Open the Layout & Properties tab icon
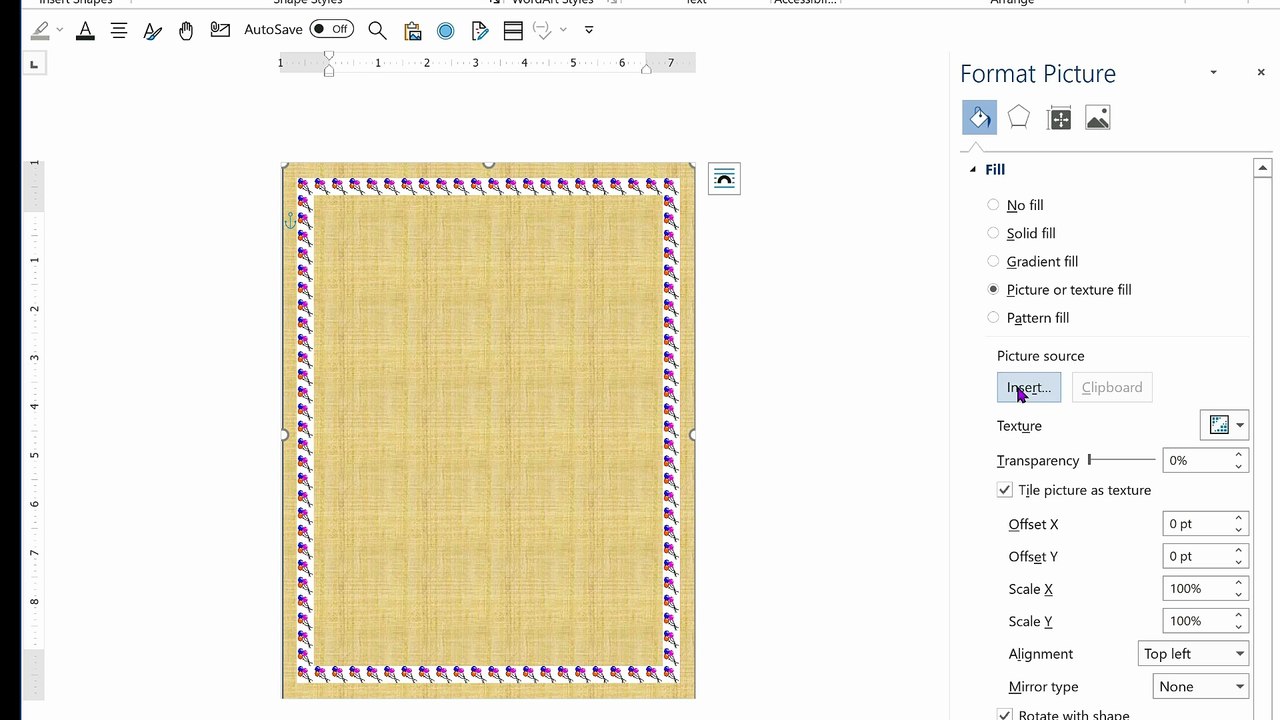This screenshot has height=720, width=1280. (1059, 118)
